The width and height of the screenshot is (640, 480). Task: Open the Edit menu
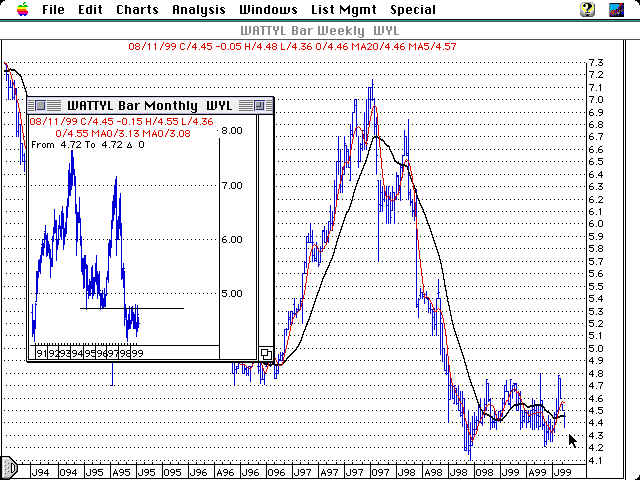tap(90, 9)
